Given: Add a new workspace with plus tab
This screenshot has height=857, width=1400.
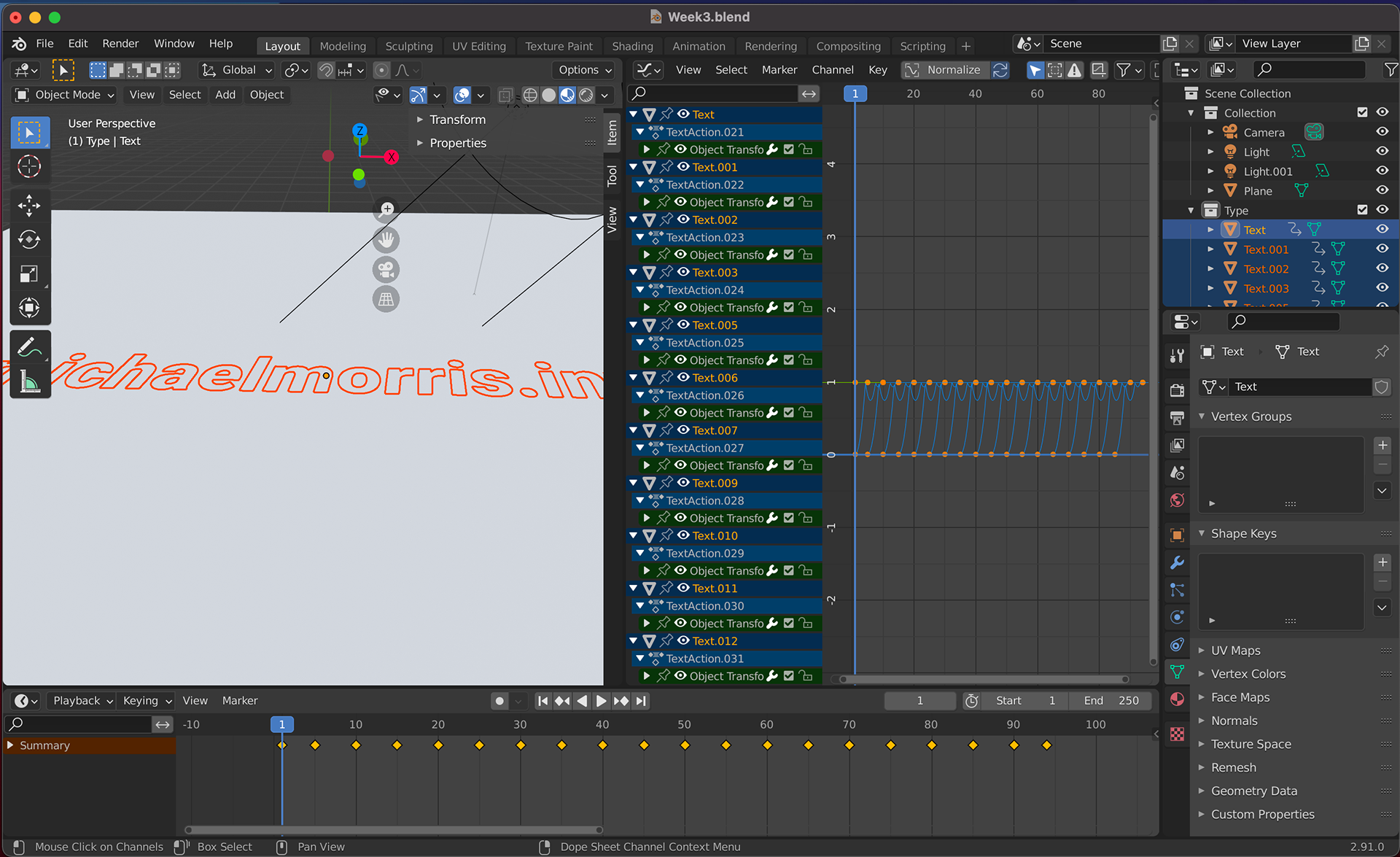Looking at the screenshot, I should (966, 46).
